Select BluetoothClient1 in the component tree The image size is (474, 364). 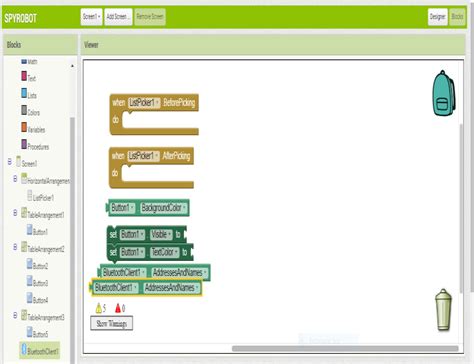[x=43, y=351]
